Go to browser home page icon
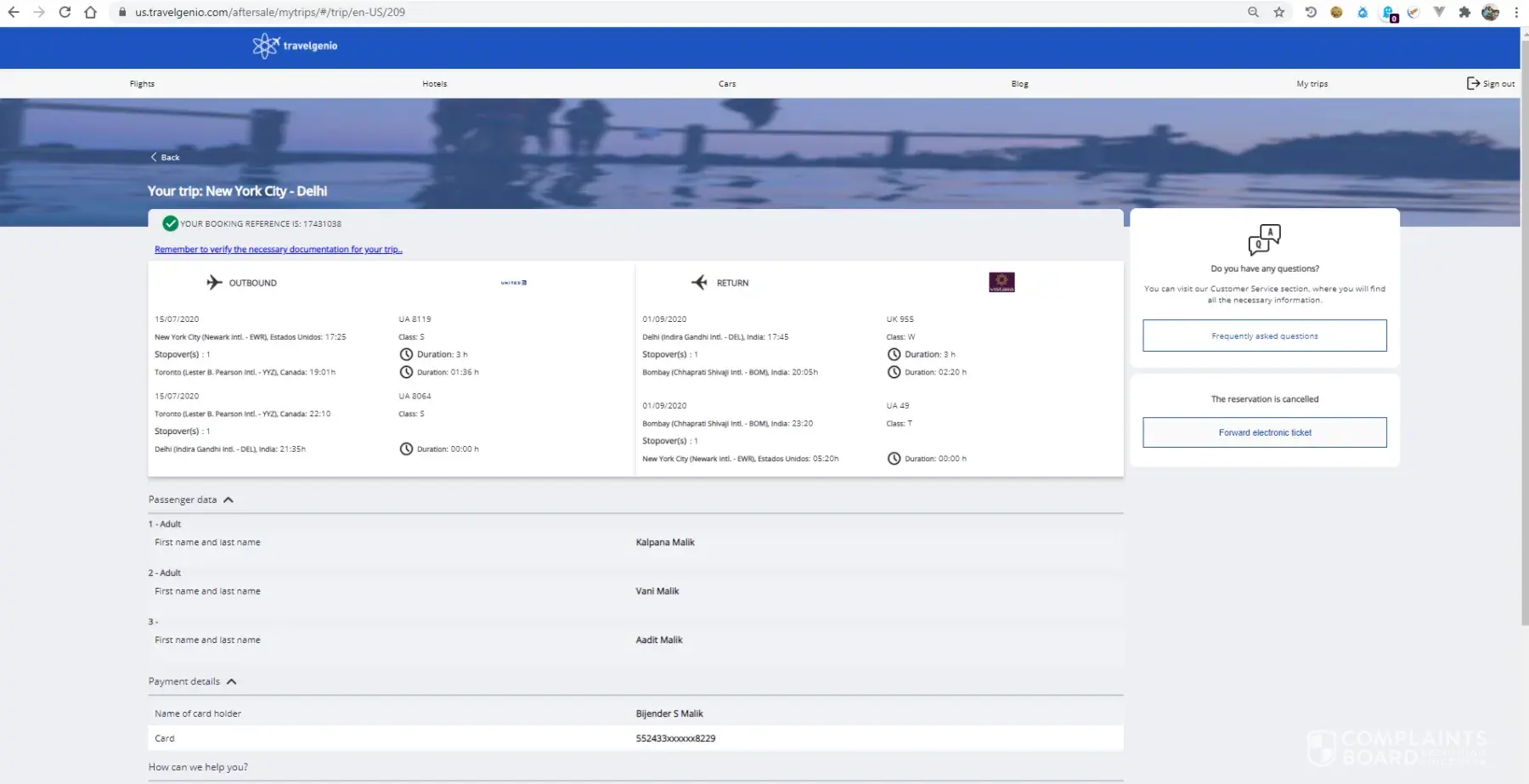The image size is (1529, 784). (x=90, y=12)
